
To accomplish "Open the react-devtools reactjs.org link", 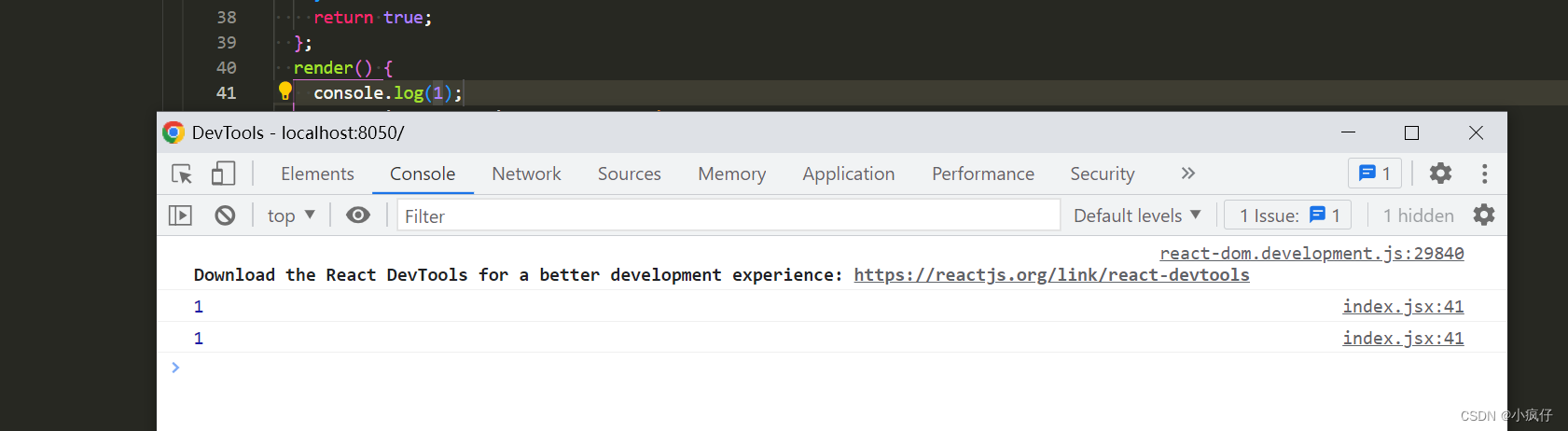I will [x=1051, y=275].
